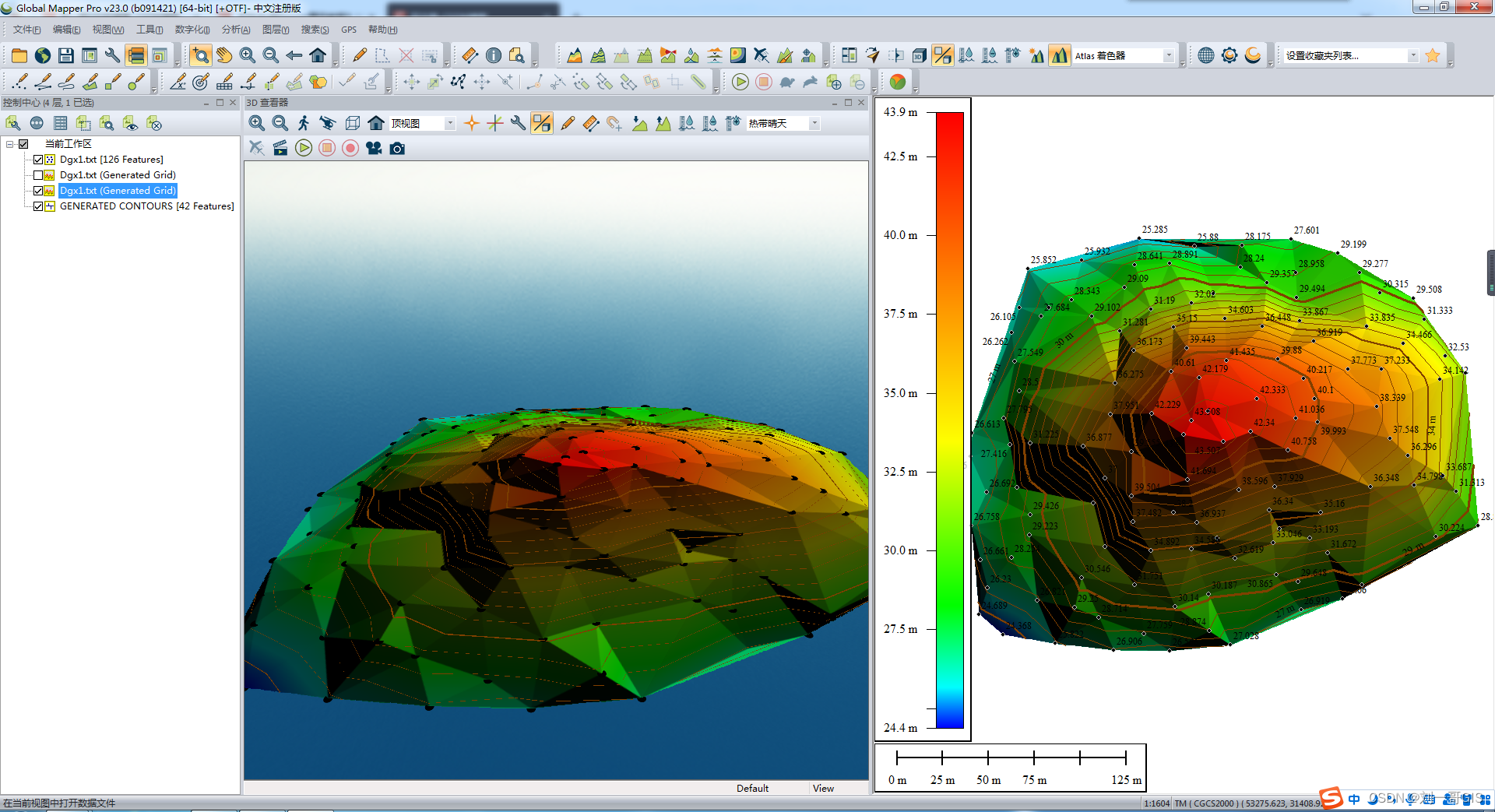Go back to the previous view with the left arrow
This screenshot has width=1495, height=812.
294,55
